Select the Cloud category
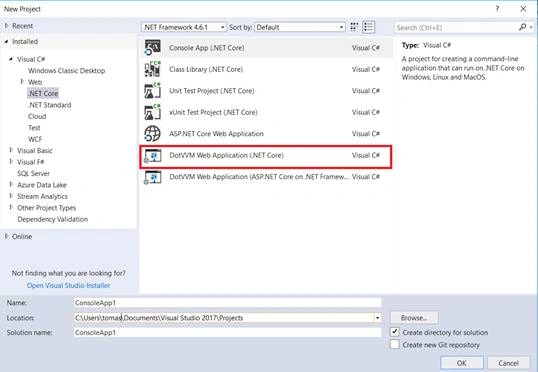538x372 pixels. click(37, 116)
